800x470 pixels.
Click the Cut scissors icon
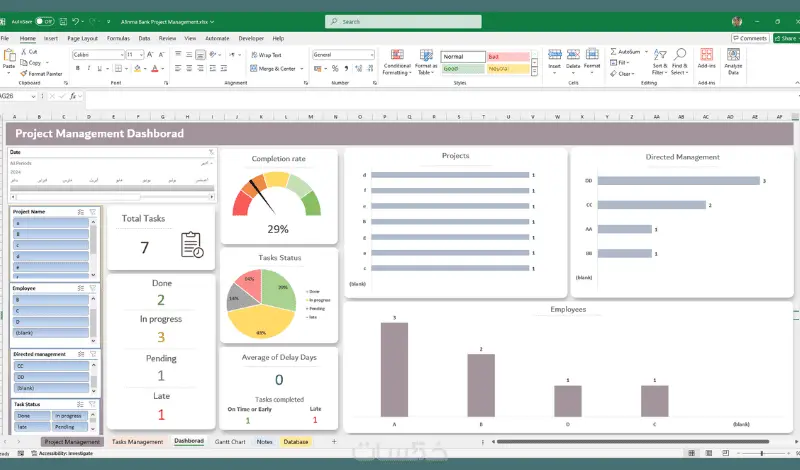(23, 52)
